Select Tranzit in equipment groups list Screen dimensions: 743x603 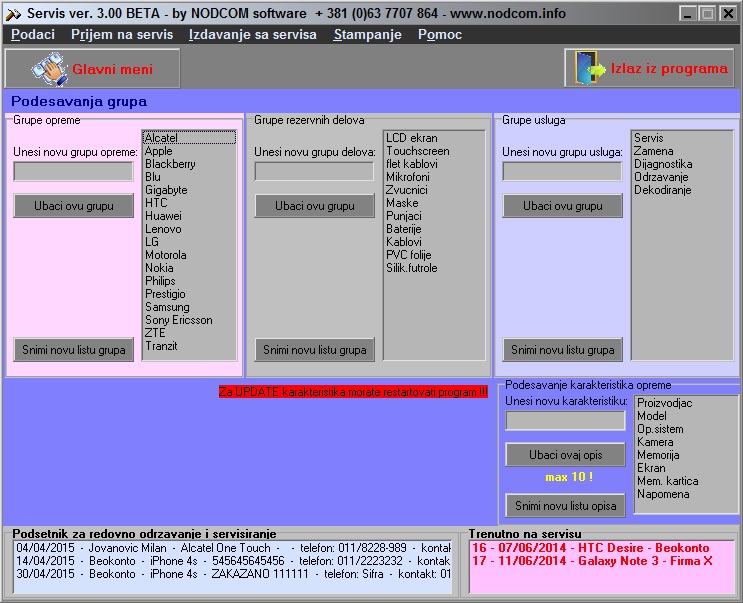pos(189,346)
